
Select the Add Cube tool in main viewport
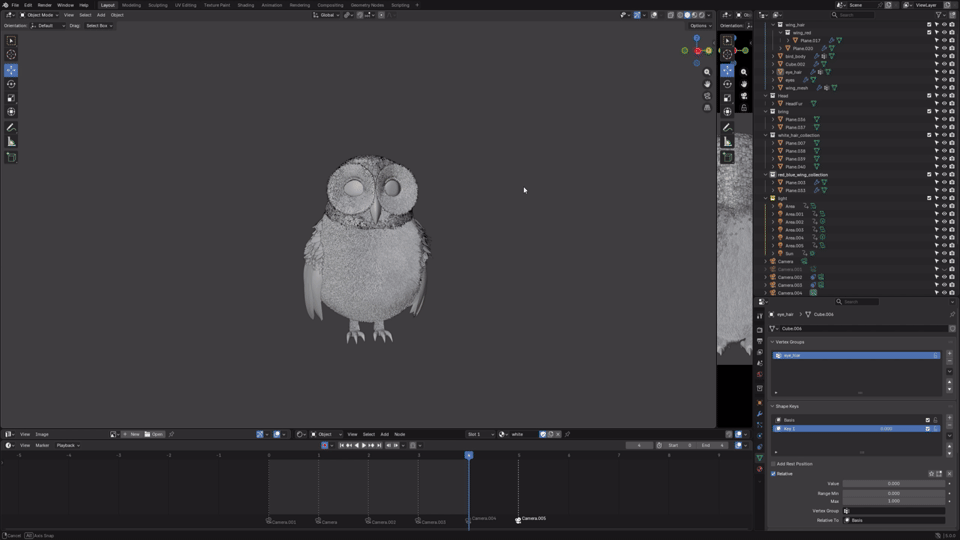click(11, 157)
